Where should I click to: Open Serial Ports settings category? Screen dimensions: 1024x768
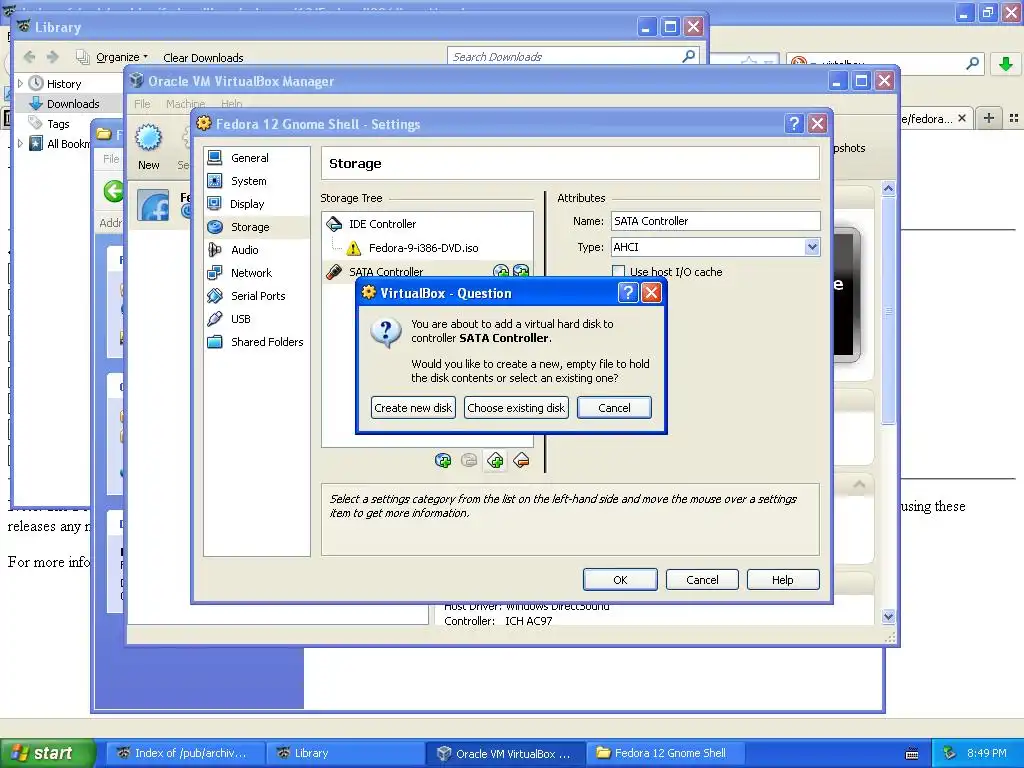(256, 296)
